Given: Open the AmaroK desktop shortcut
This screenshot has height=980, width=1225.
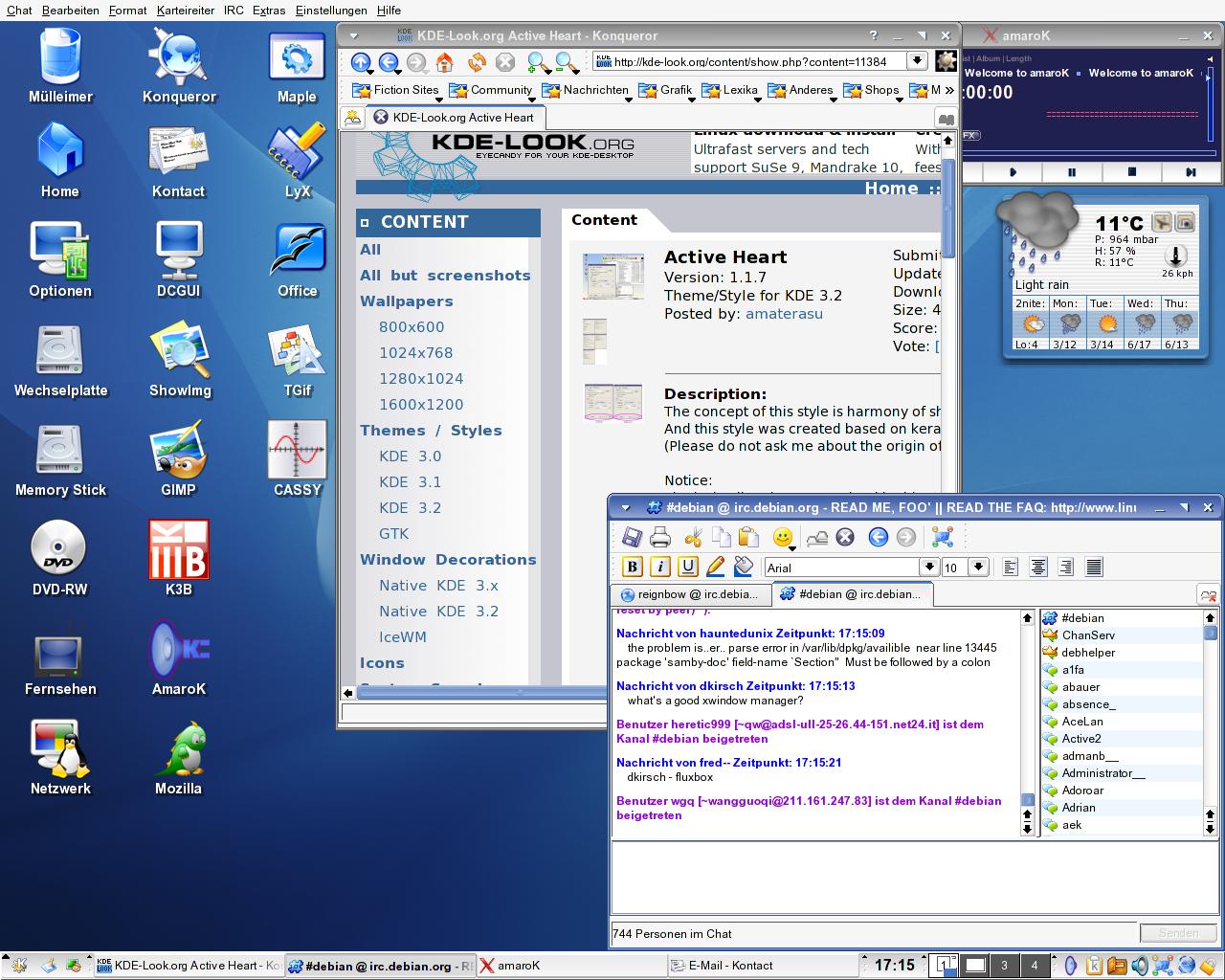Looking at the screenshot, I should [179, 658].
